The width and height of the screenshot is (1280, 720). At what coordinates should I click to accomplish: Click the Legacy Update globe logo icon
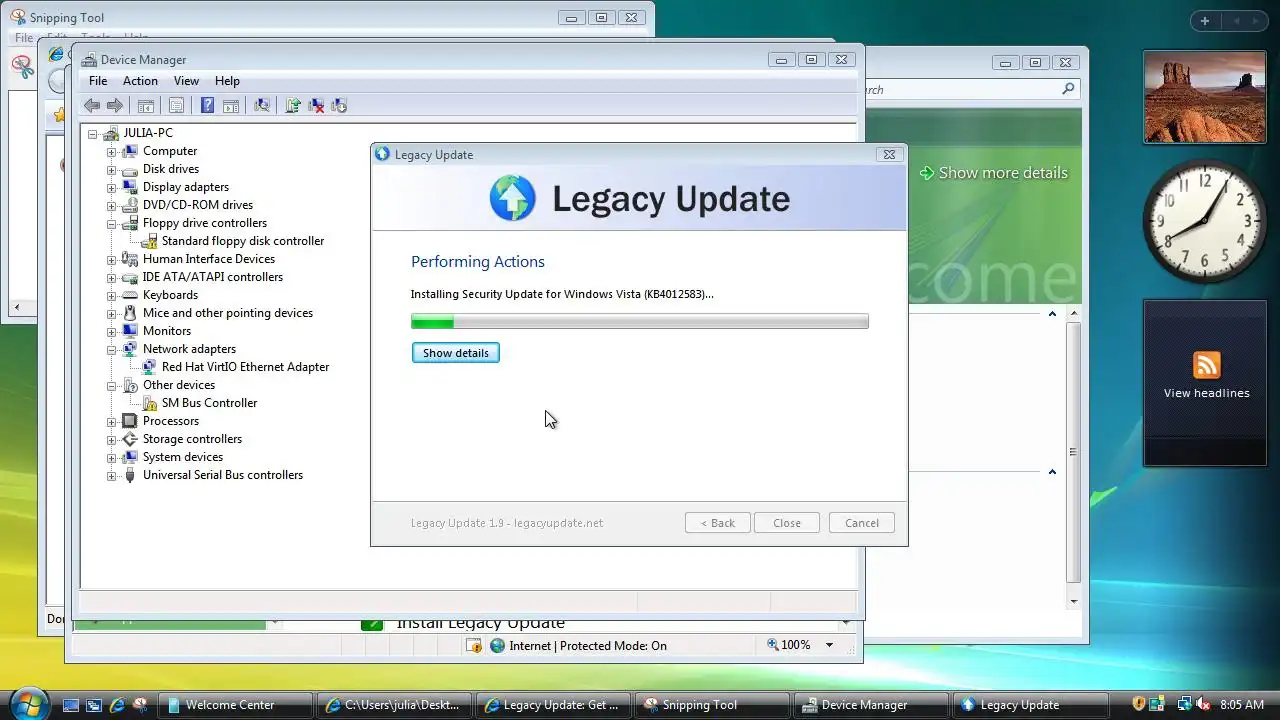513,198
